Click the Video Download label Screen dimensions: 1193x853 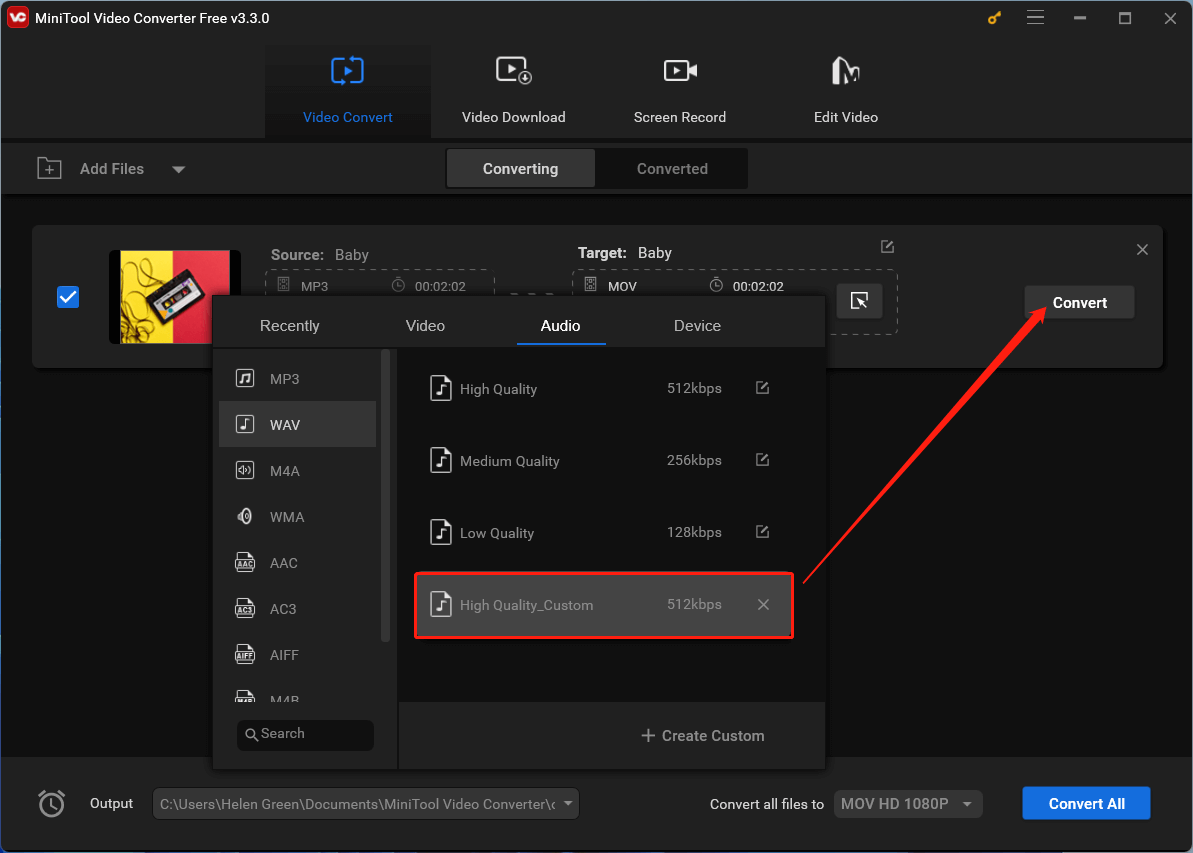(514, 117)
